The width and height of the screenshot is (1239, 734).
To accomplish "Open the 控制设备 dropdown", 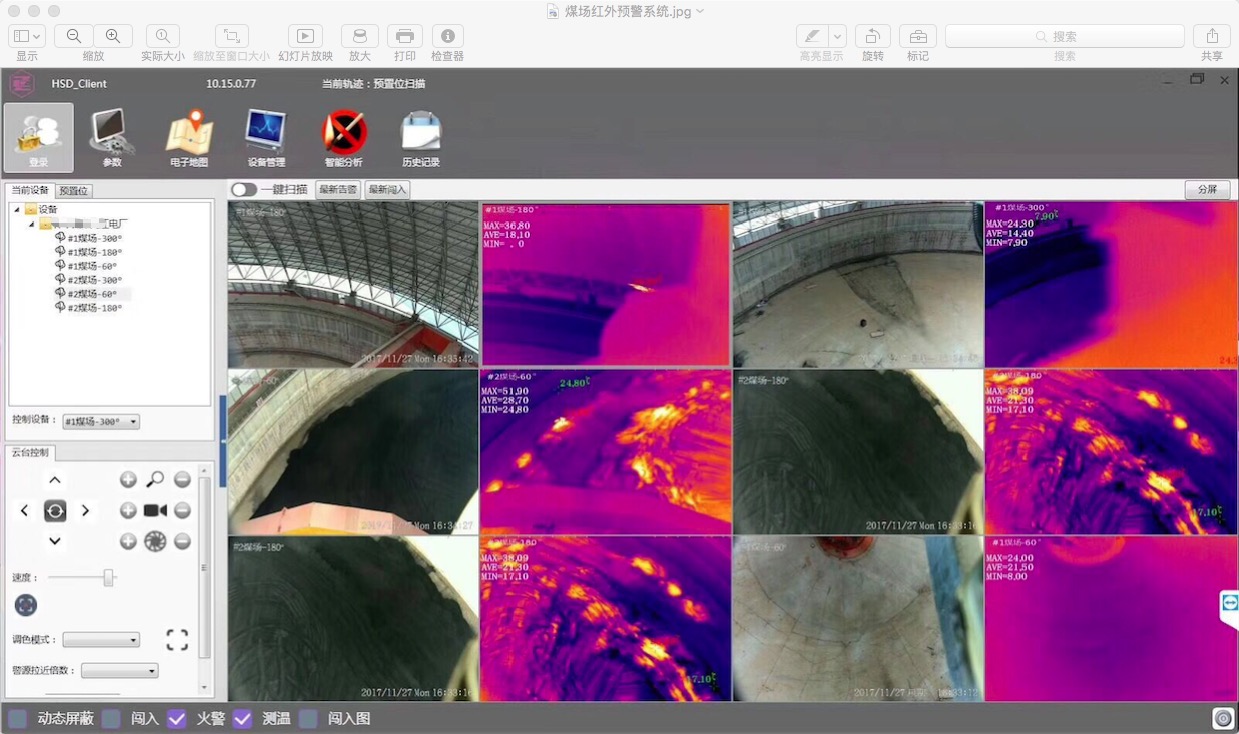I will coord(101,422).
